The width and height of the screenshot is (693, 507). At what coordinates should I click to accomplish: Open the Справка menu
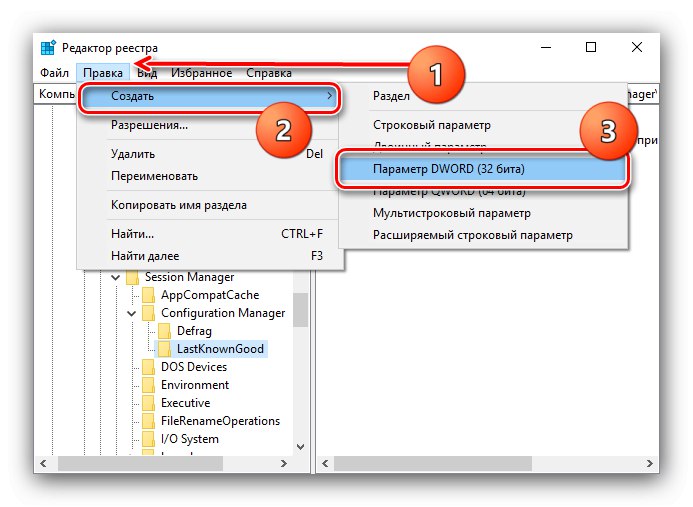(269, 72)
